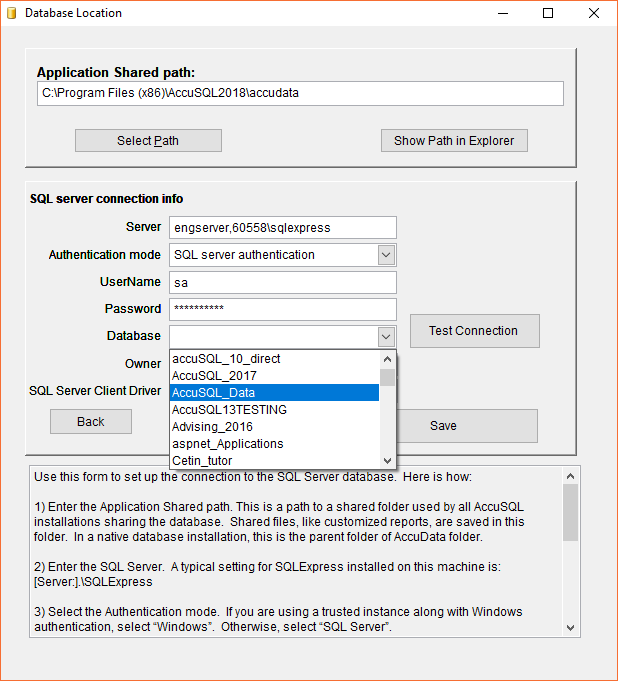Minimize the Database Location window
Image resolution: width=618 pixels, height=681 pixels.
click(503, 13)
